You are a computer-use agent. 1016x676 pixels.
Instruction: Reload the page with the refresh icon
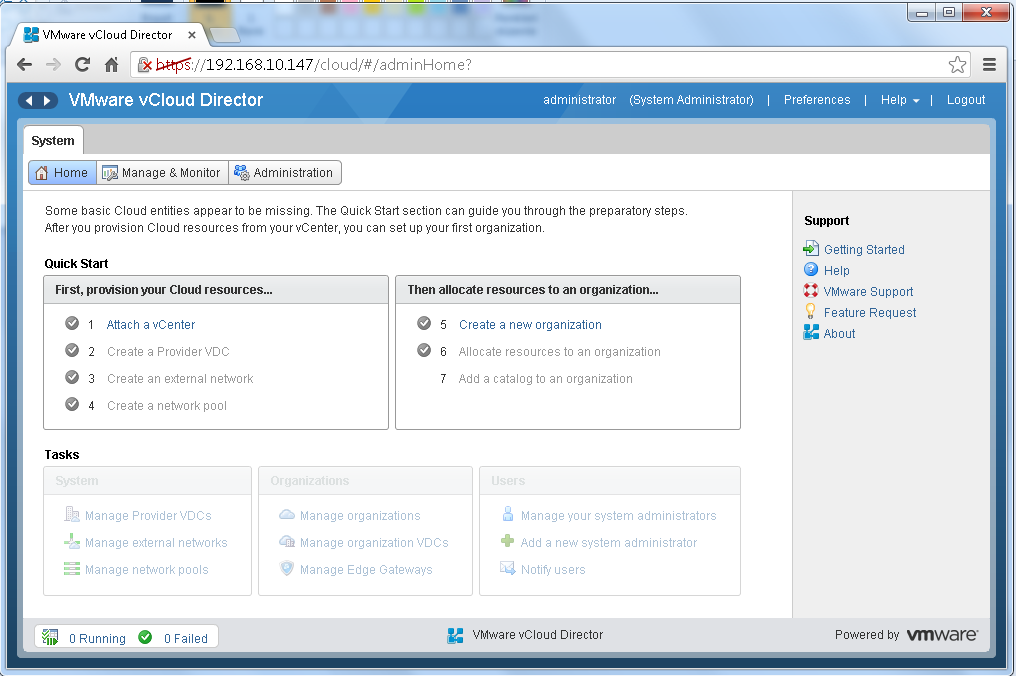click(82, 64)
